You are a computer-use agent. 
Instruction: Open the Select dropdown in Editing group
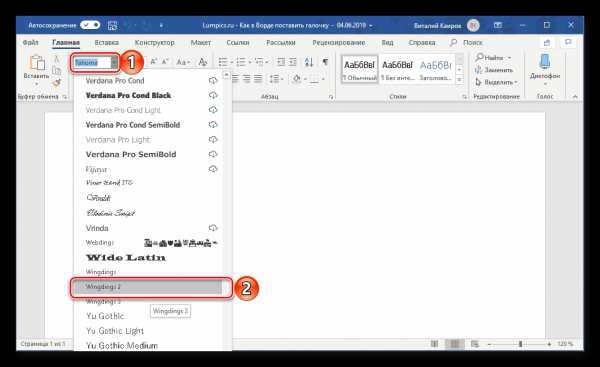(x=497, y=82)
